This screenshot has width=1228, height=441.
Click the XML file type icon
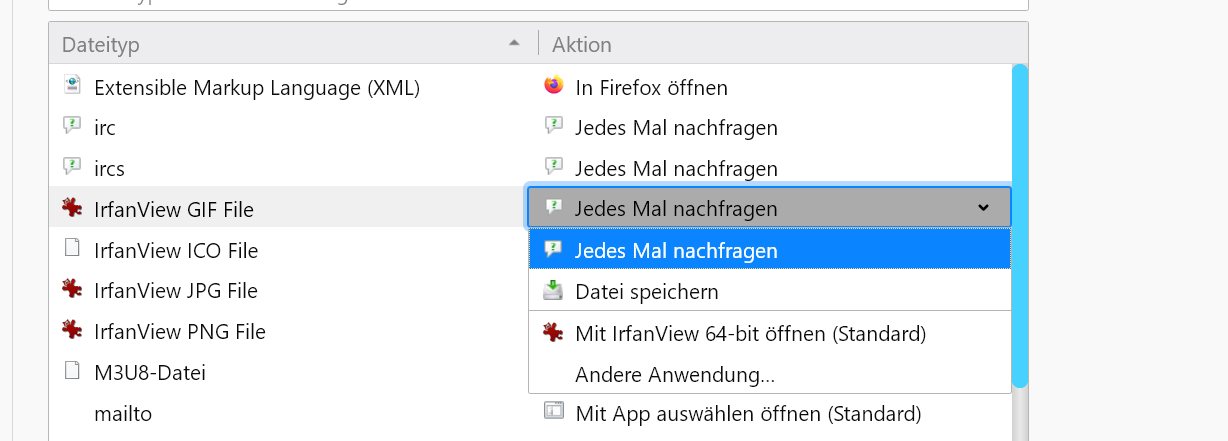(x=72, y=87)
